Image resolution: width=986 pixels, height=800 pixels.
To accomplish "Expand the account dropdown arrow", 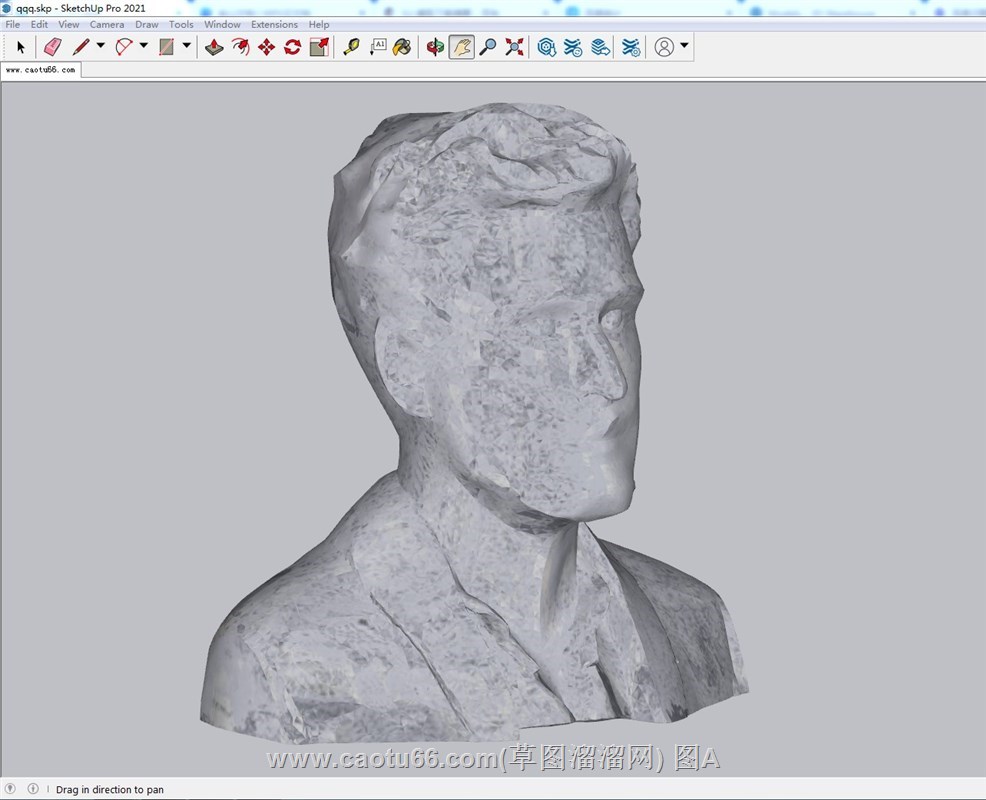I will (684, 45).
